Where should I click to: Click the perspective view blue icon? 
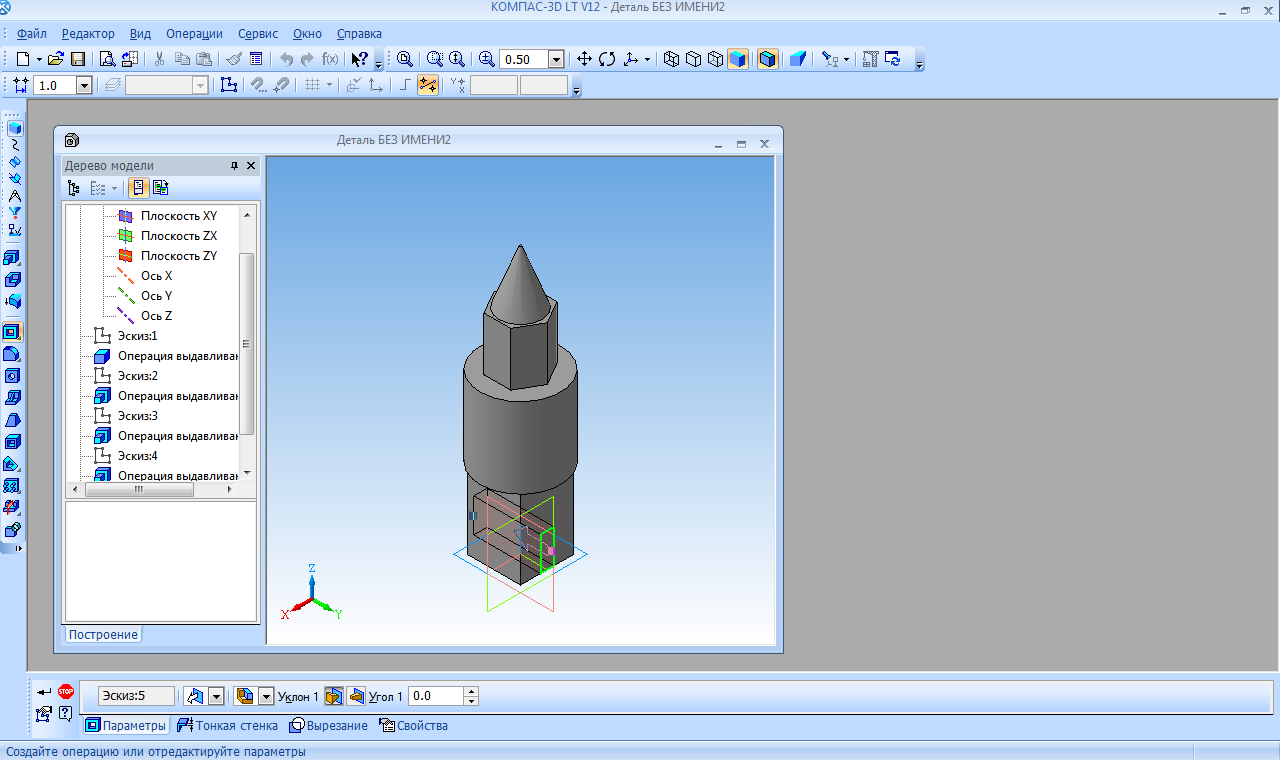pos(797,59)
